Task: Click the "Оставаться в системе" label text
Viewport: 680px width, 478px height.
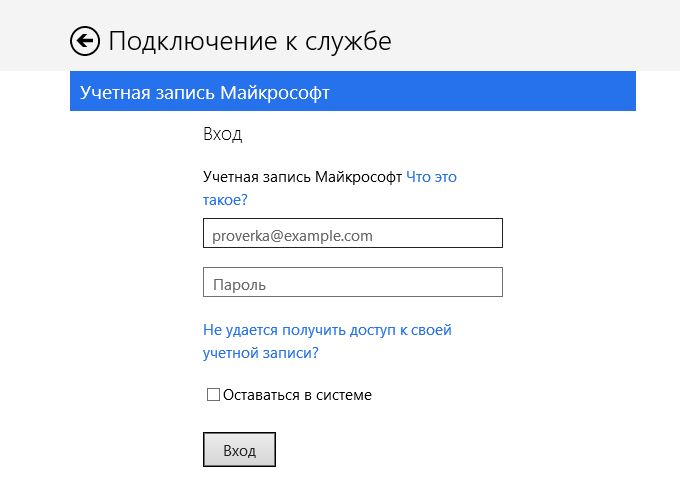Action: [x=297, y=395]
